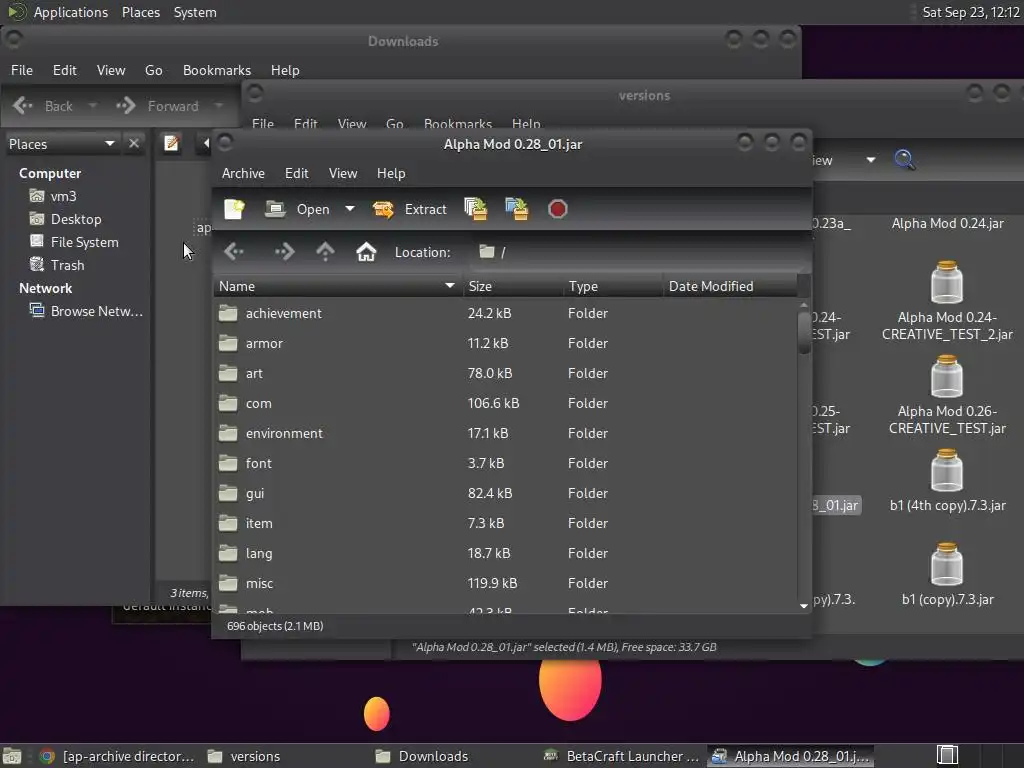
Task: Create a new archive with toolbar icon
Action: tap(234, 209)
